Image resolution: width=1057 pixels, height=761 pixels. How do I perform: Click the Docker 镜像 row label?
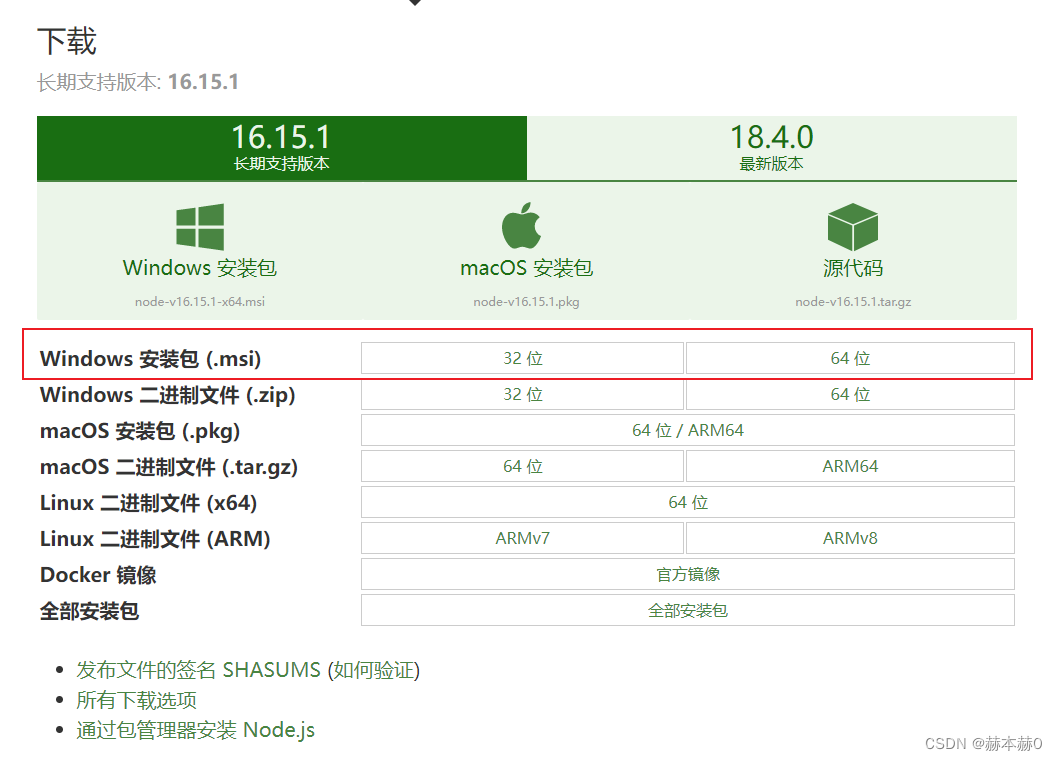98,575
